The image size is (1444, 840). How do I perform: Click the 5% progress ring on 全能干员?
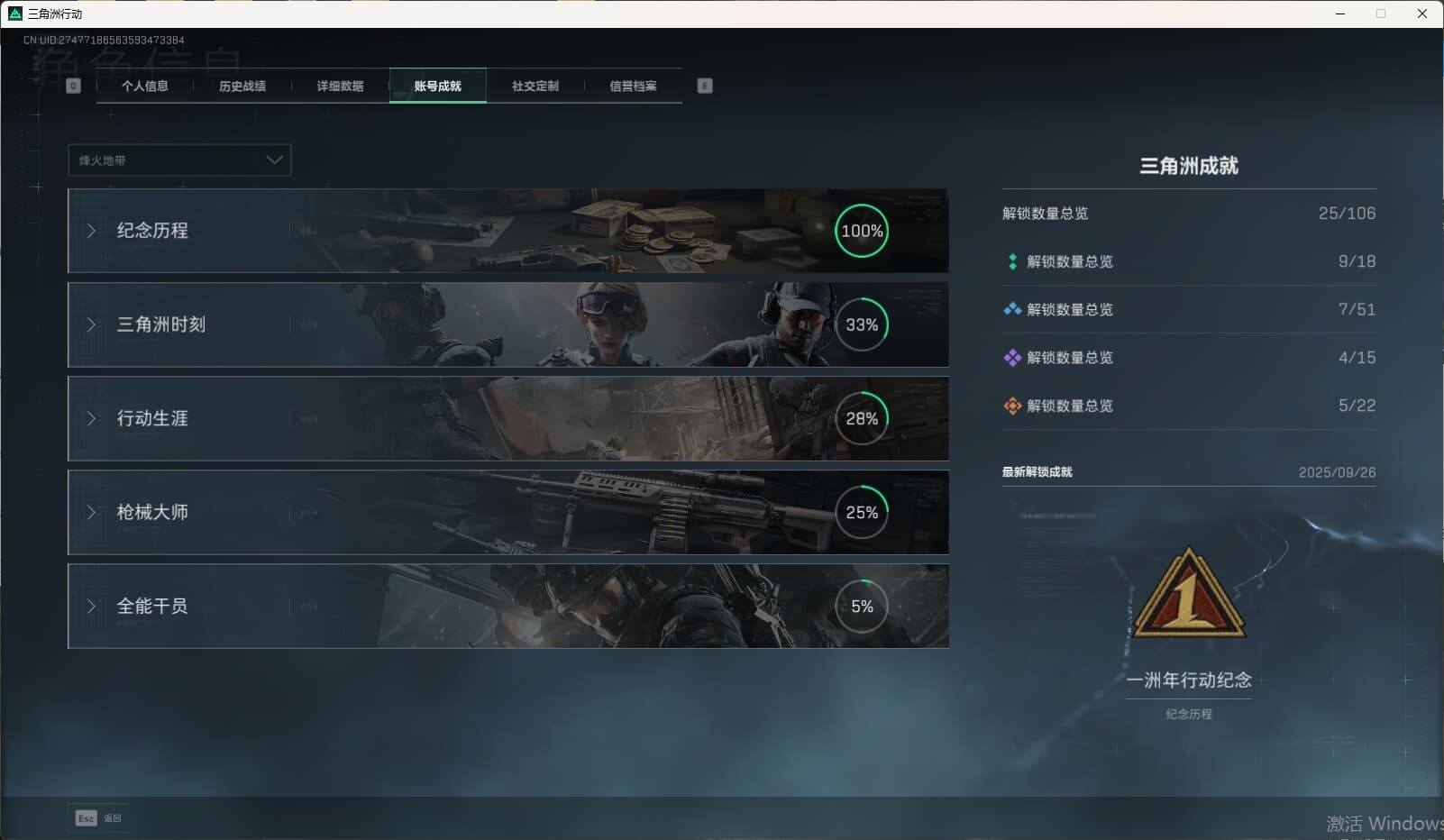(x=862, y=607)
